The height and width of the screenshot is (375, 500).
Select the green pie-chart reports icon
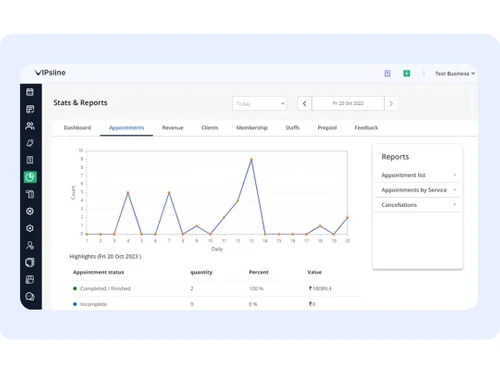coord(30,177)
